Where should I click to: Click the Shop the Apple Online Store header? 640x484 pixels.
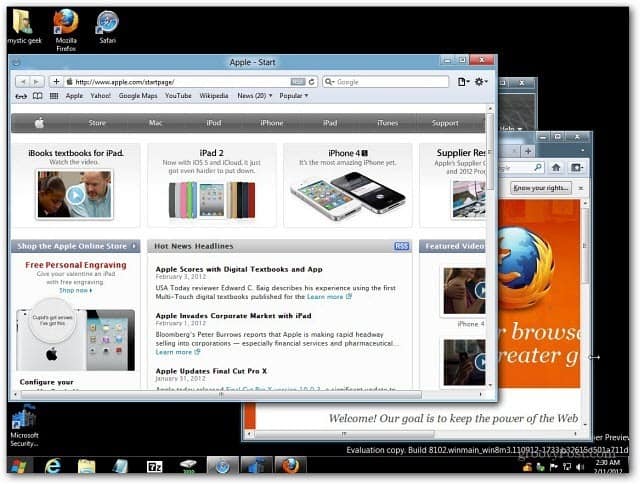click(76, 246)
